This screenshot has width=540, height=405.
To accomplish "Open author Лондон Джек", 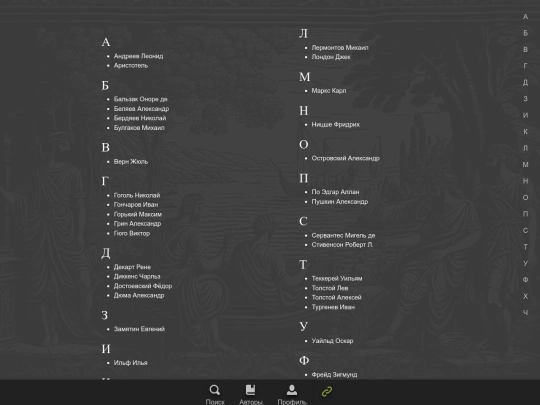I will [331, 57].
